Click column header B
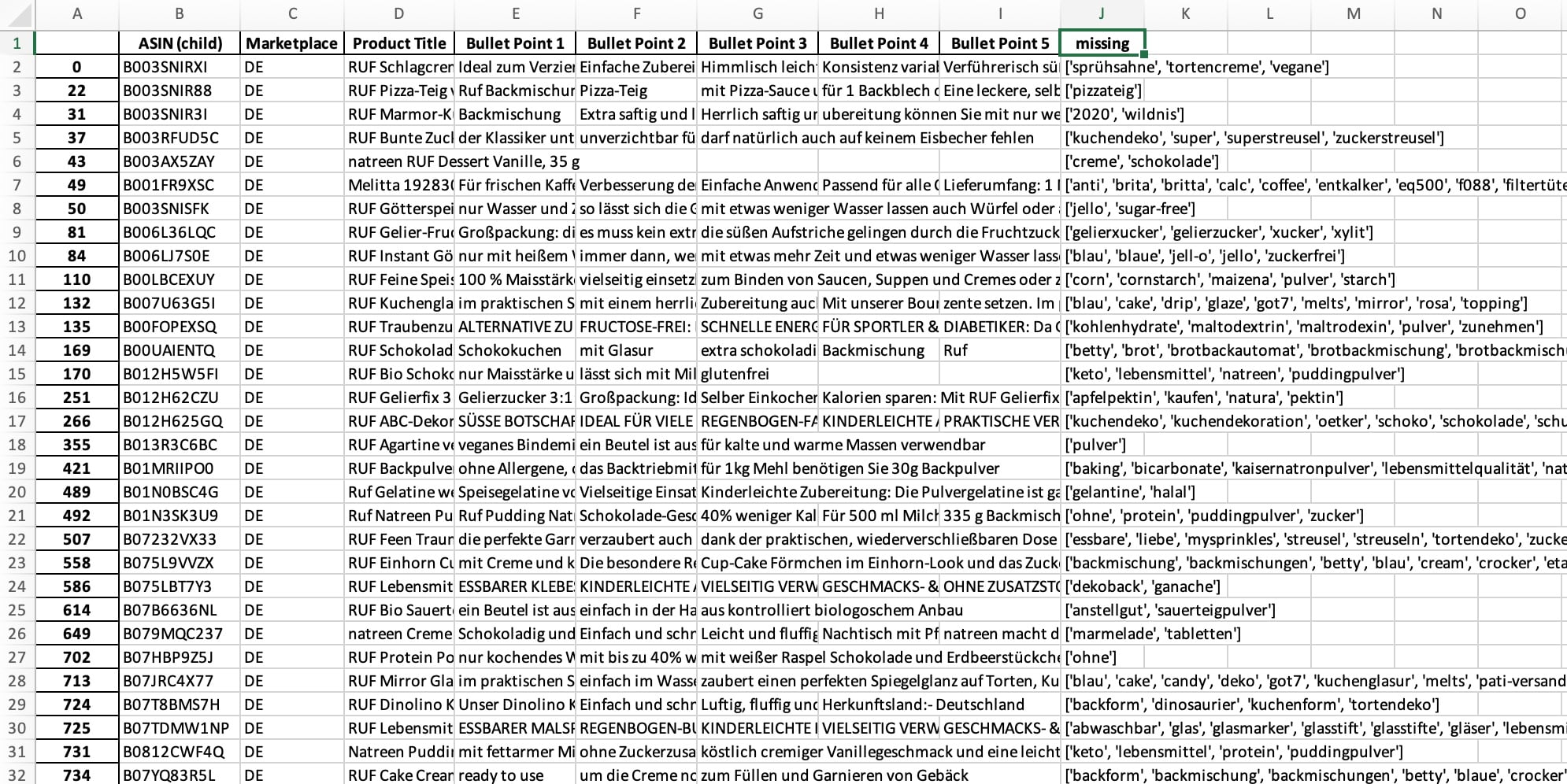Viewport: 1567px width, 784px height. point(180,13)
